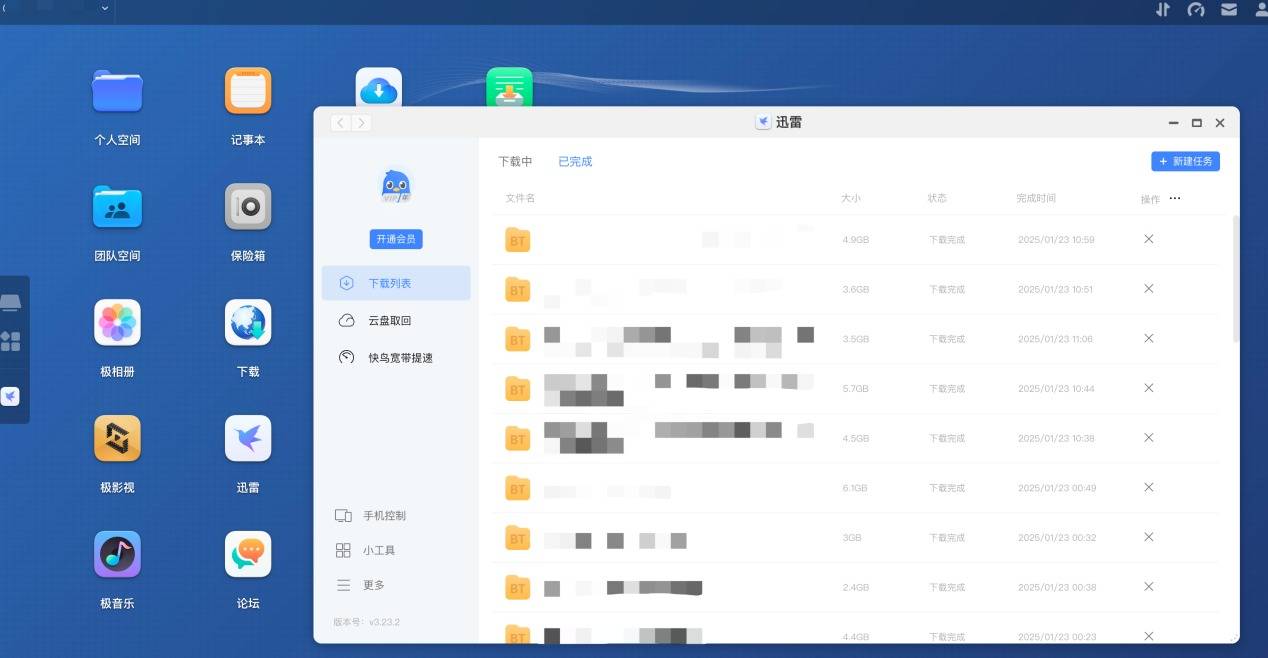Viewport: 1268px width, 658px height.
Task: Go forward with the window's right arrow
Action: 361,123
